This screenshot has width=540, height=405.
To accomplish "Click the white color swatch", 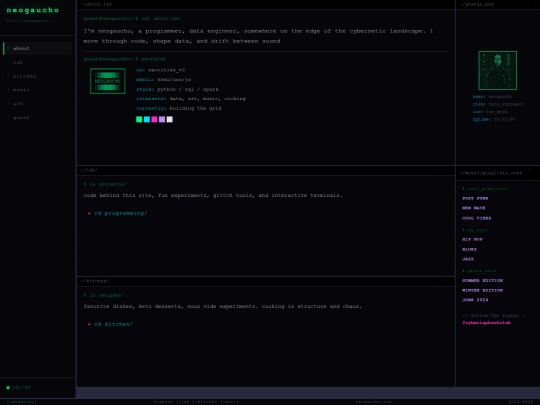I will point(169,119).
